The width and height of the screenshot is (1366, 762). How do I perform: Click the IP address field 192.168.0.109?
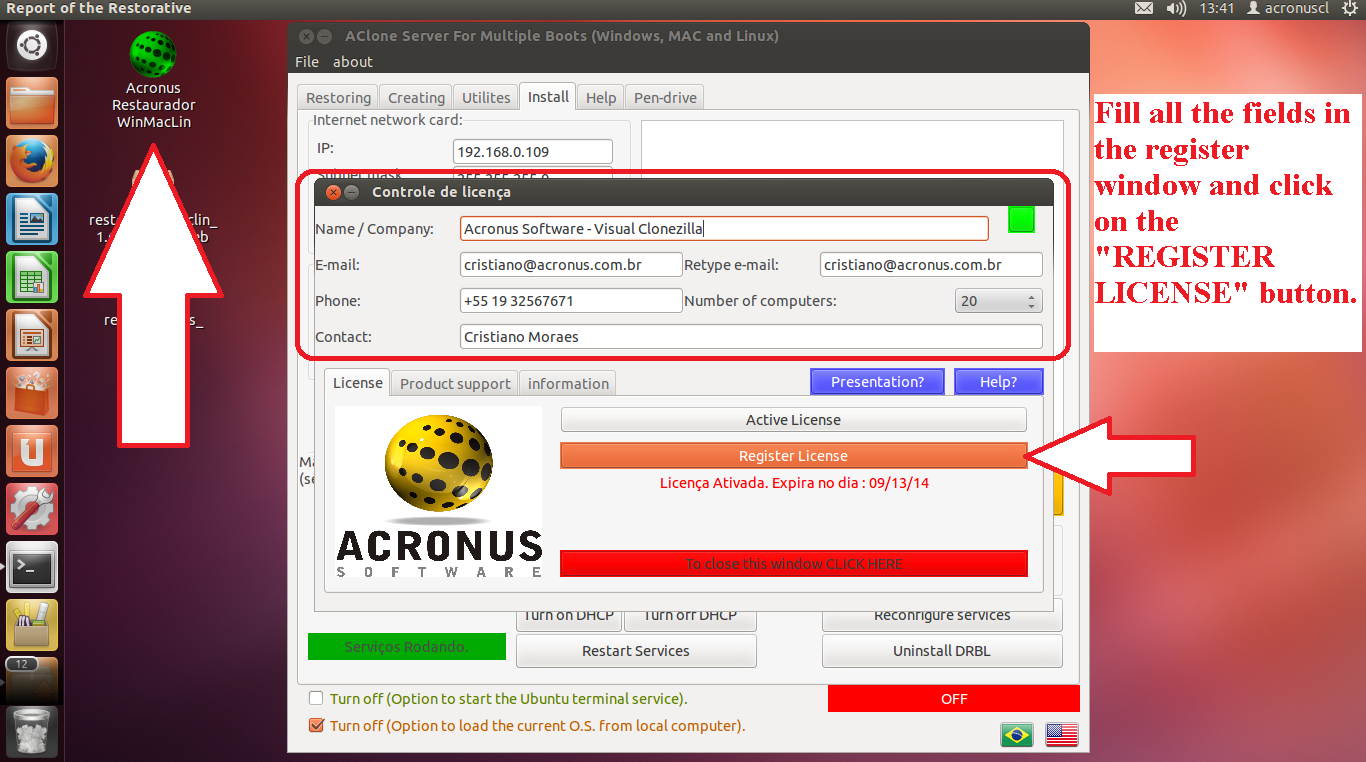click(532, 152)
